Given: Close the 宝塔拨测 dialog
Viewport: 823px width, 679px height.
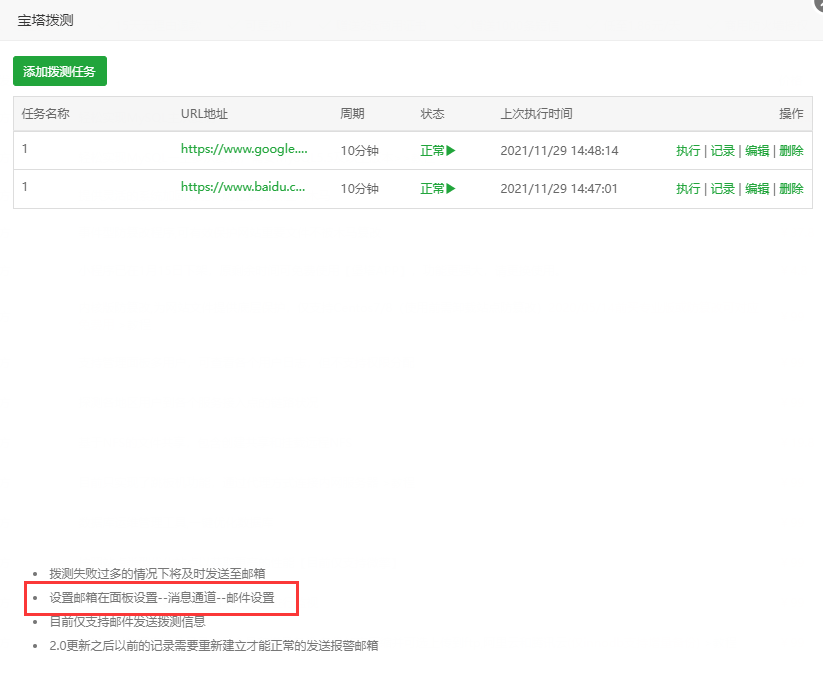Looking at the screenshot, I should coord(817,3).
